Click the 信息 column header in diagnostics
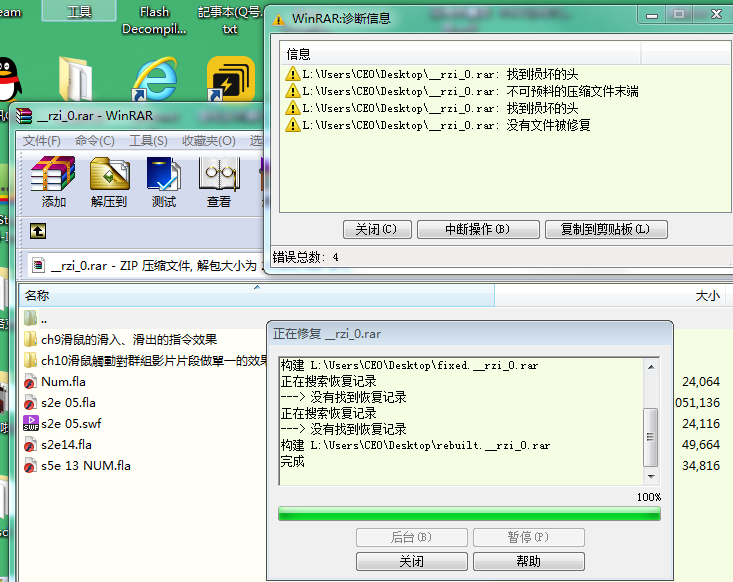This screenshot has width=733, height=582. coord(460,54)
